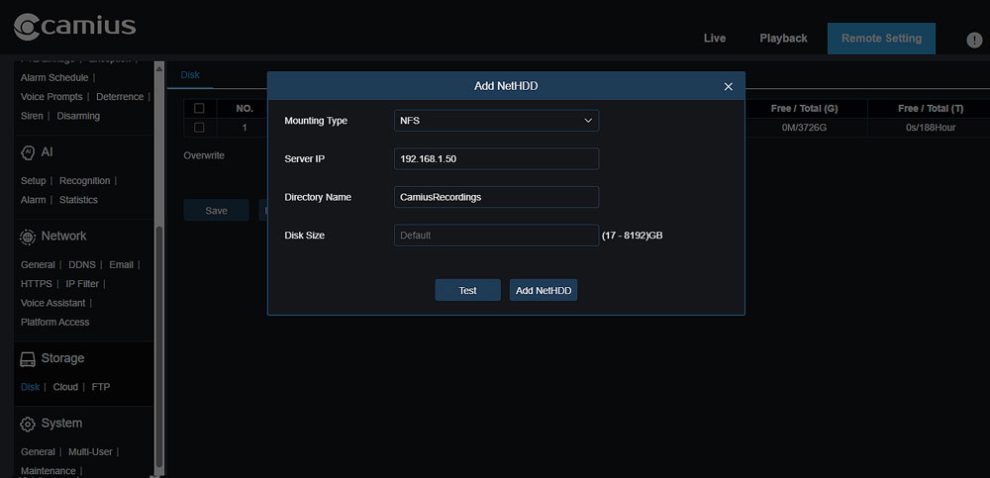Click the Network section icon
Viewport: 990px width, 478px height.
27,237
